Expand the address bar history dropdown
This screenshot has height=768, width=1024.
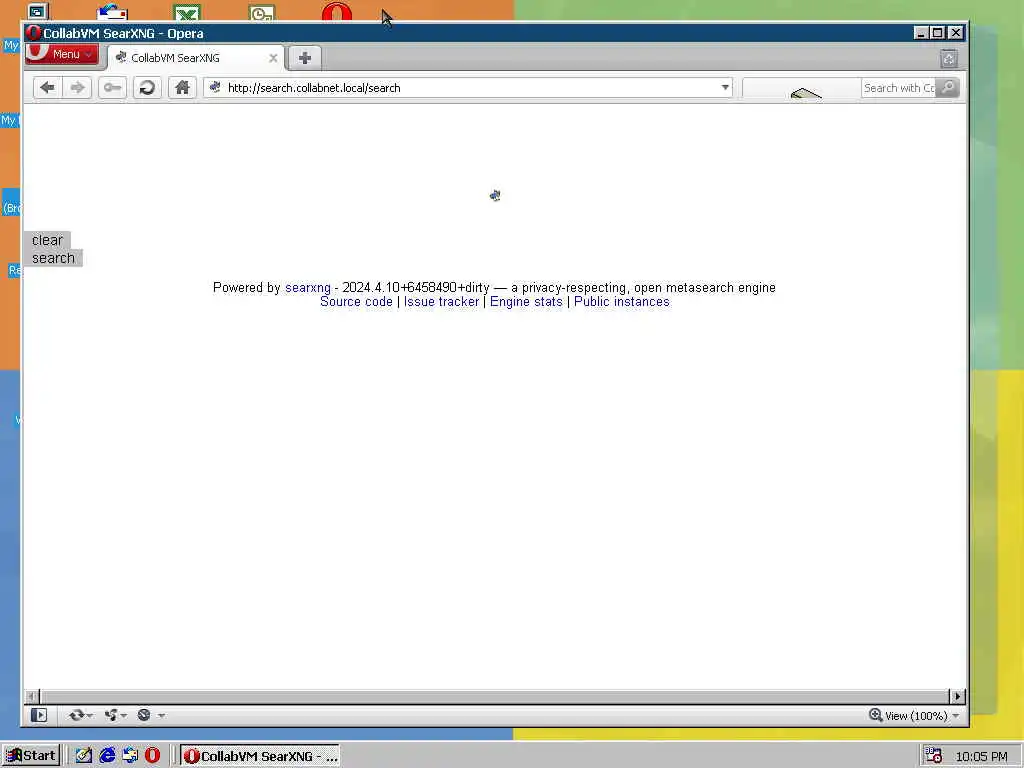(x=725, y=88)
